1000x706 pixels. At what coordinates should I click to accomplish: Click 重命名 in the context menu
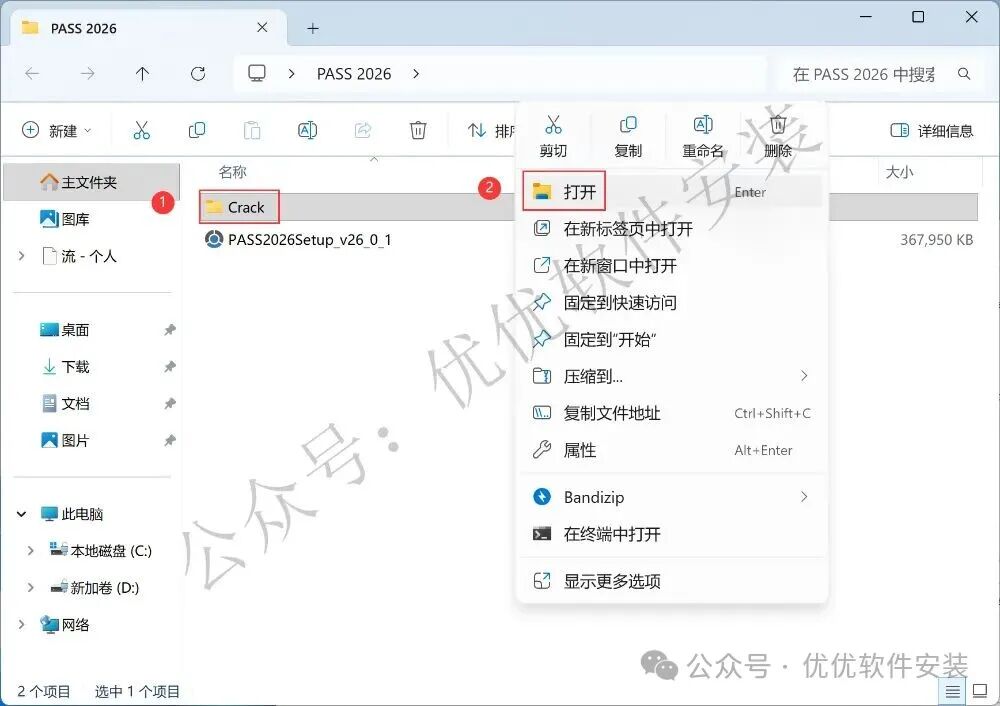click(703, 136)
